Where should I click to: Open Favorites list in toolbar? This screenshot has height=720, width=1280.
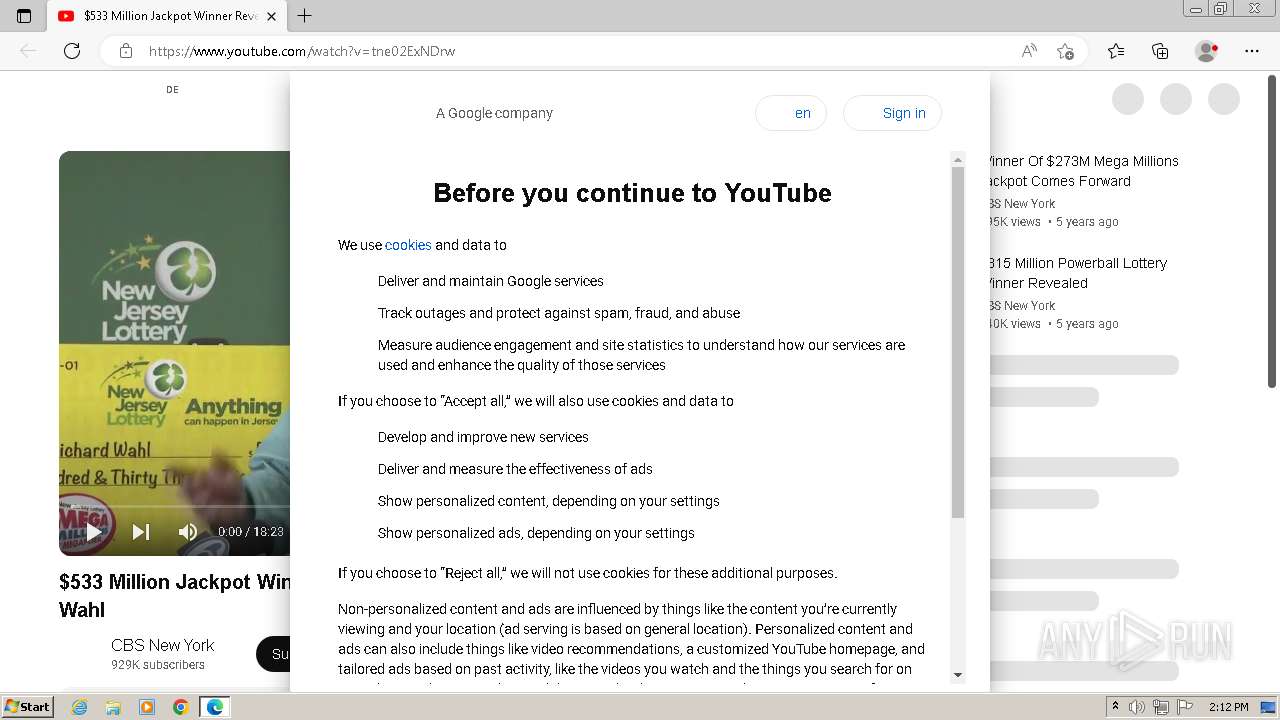[1116, 51]
